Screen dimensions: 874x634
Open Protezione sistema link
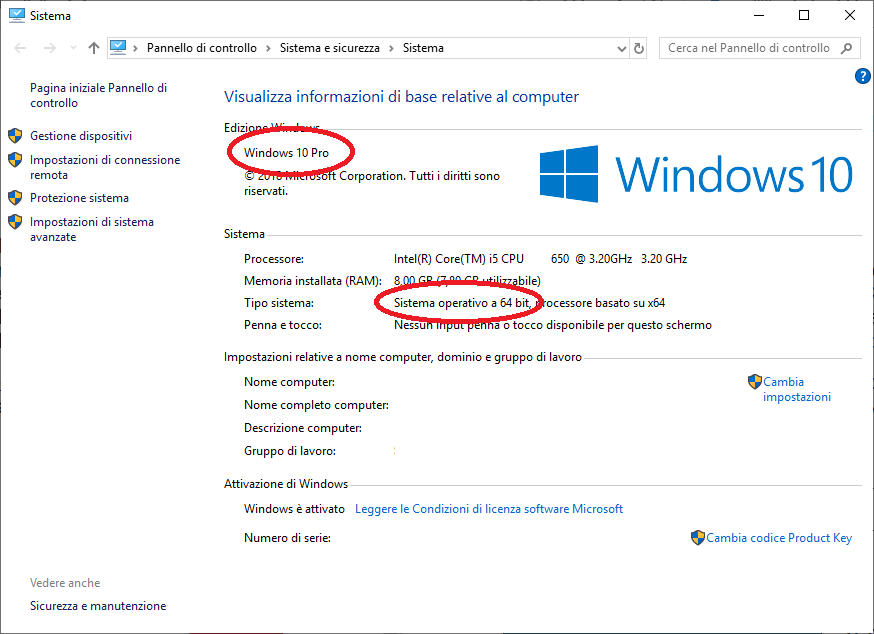[x=79, y=197]
